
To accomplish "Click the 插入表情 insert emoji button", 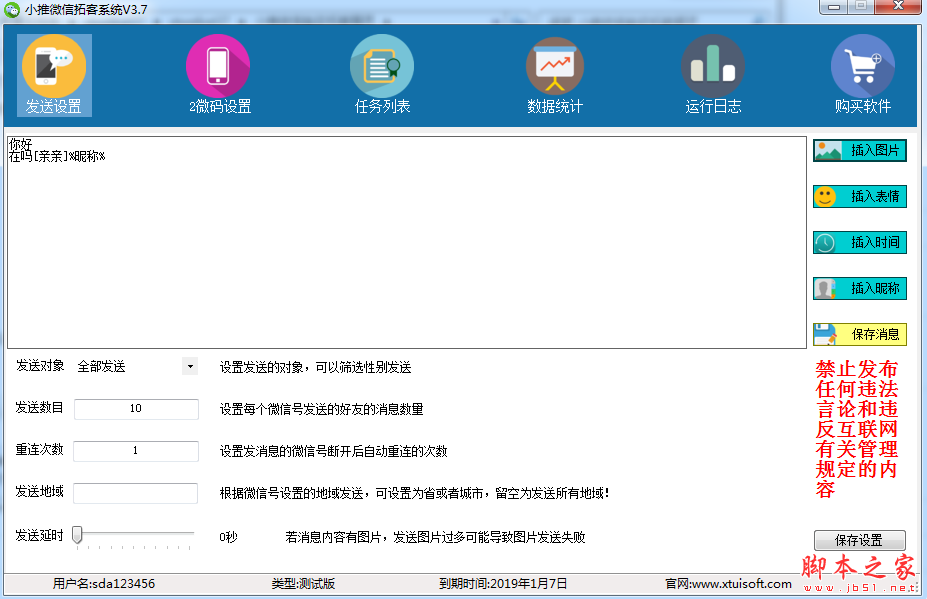I will point(860,196).
